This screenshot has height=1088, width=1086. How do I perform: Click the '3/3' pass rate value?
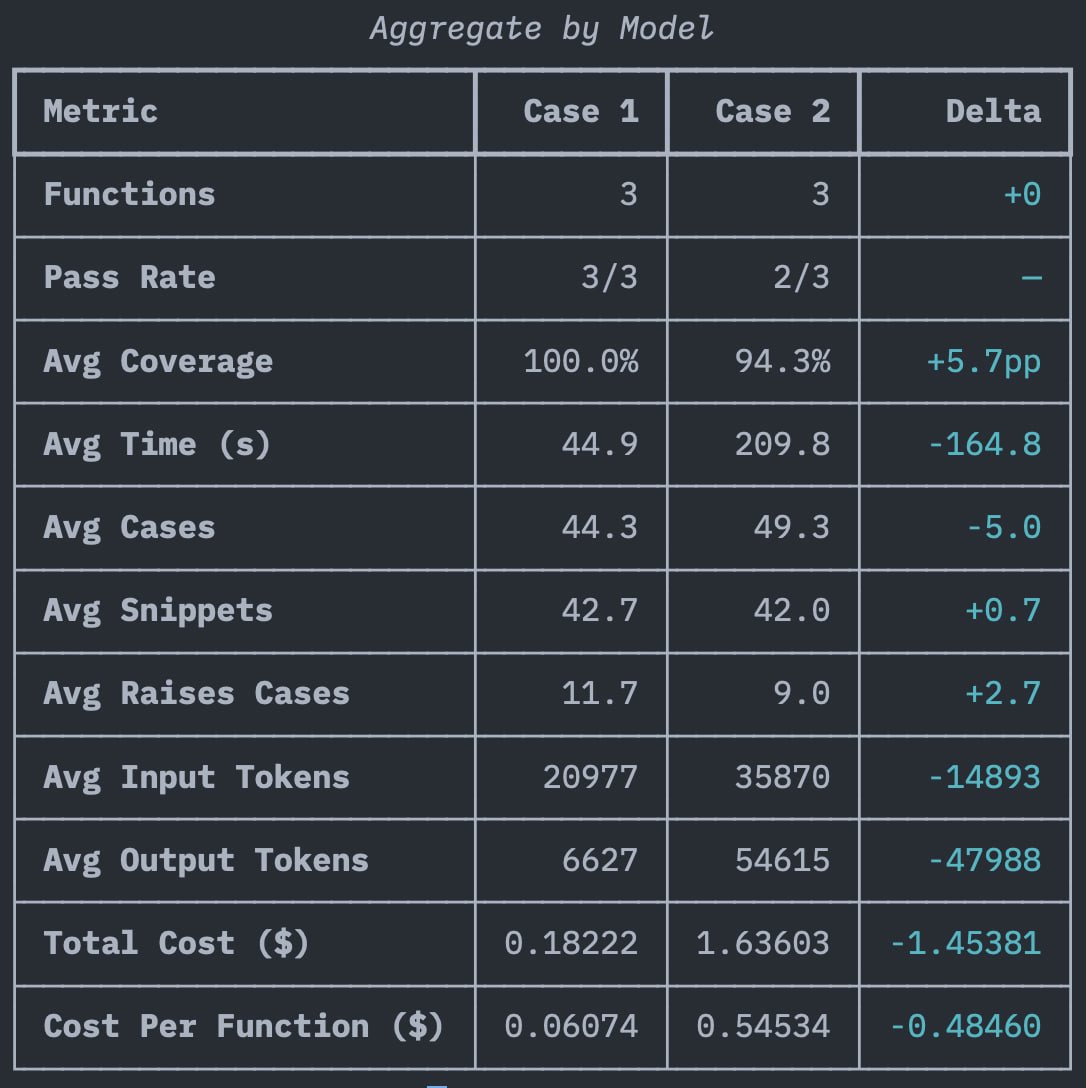tap(609, 278)
